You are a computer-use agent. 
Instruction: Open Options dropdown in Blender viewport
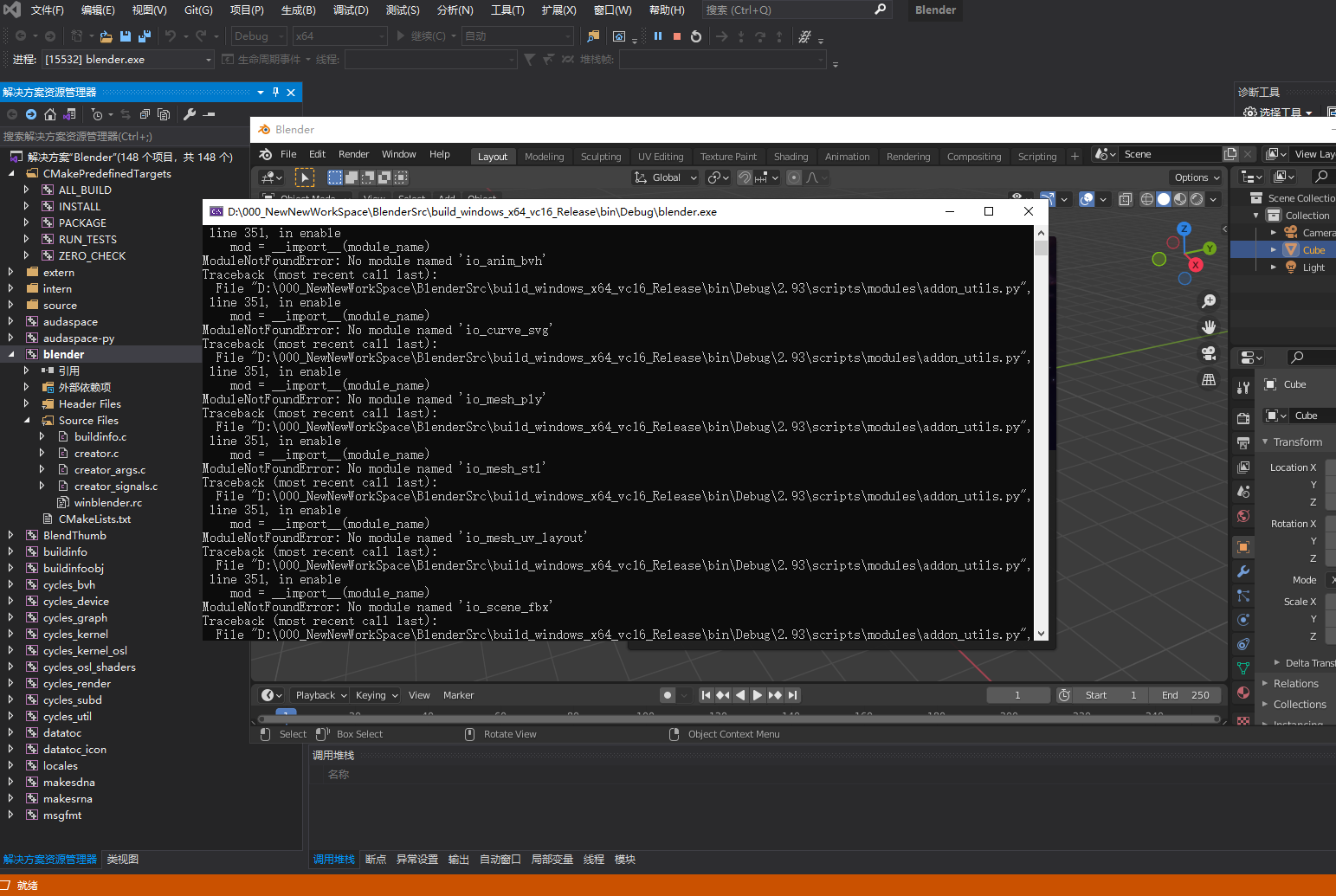coord(1197,177)
